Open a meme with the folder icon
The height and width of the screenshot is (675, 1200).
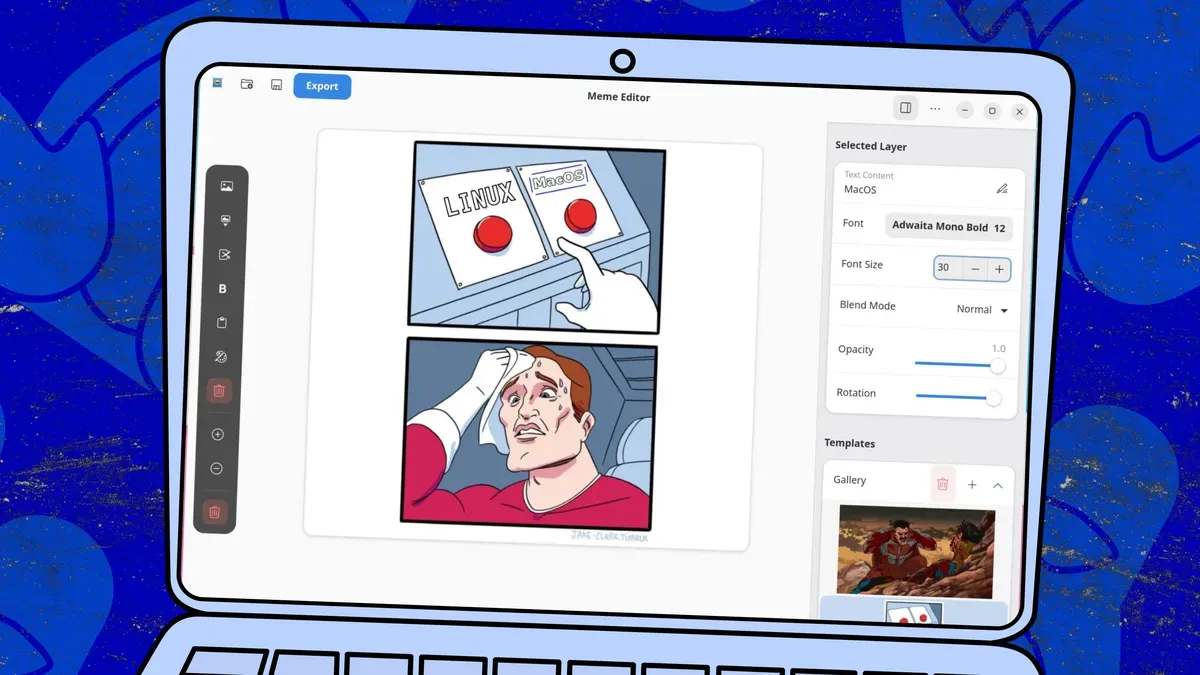247,84
